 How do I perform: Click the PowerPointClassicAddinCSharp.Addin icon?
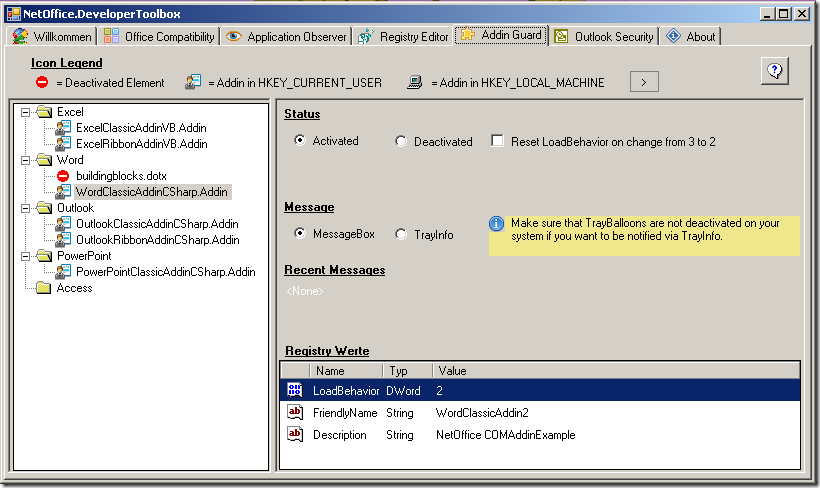(63, 272)
